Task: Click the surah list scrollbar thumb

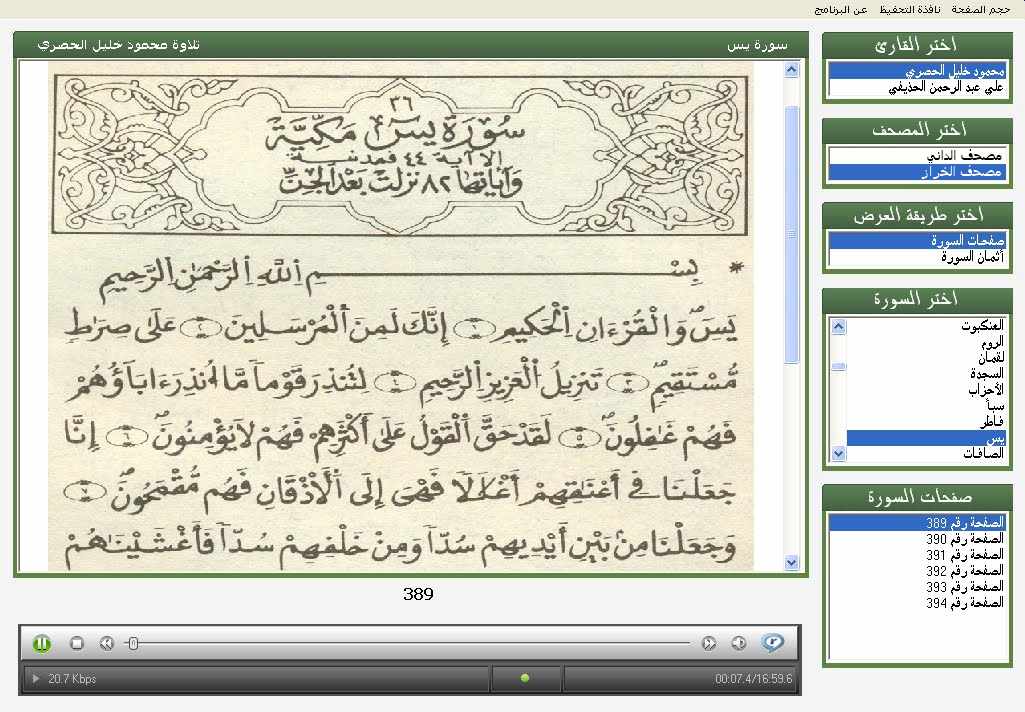Action: pyautogui.click(x=839, y=367)
